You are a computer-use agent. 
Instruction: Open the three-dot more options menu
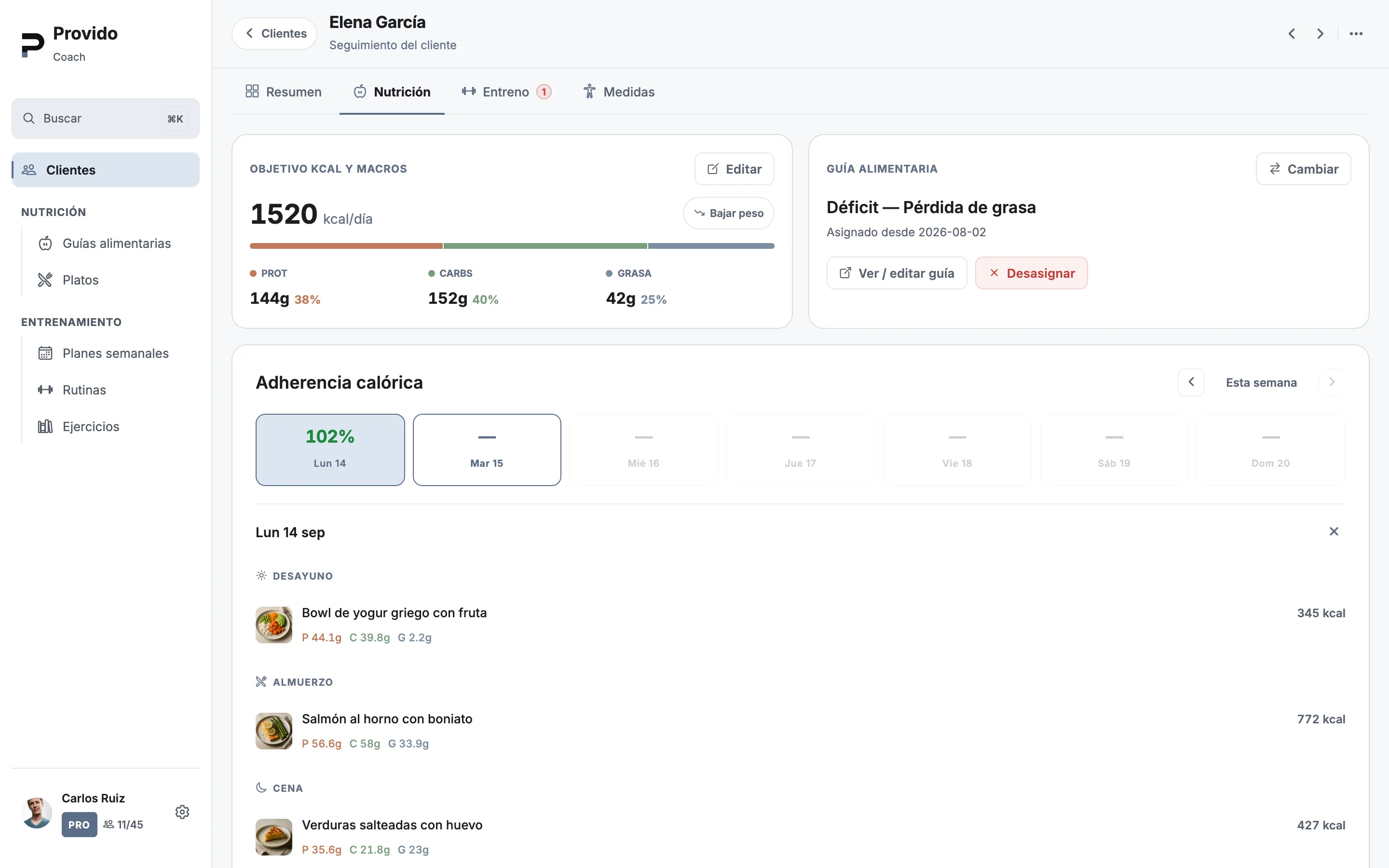click(x=1356, y=34)
